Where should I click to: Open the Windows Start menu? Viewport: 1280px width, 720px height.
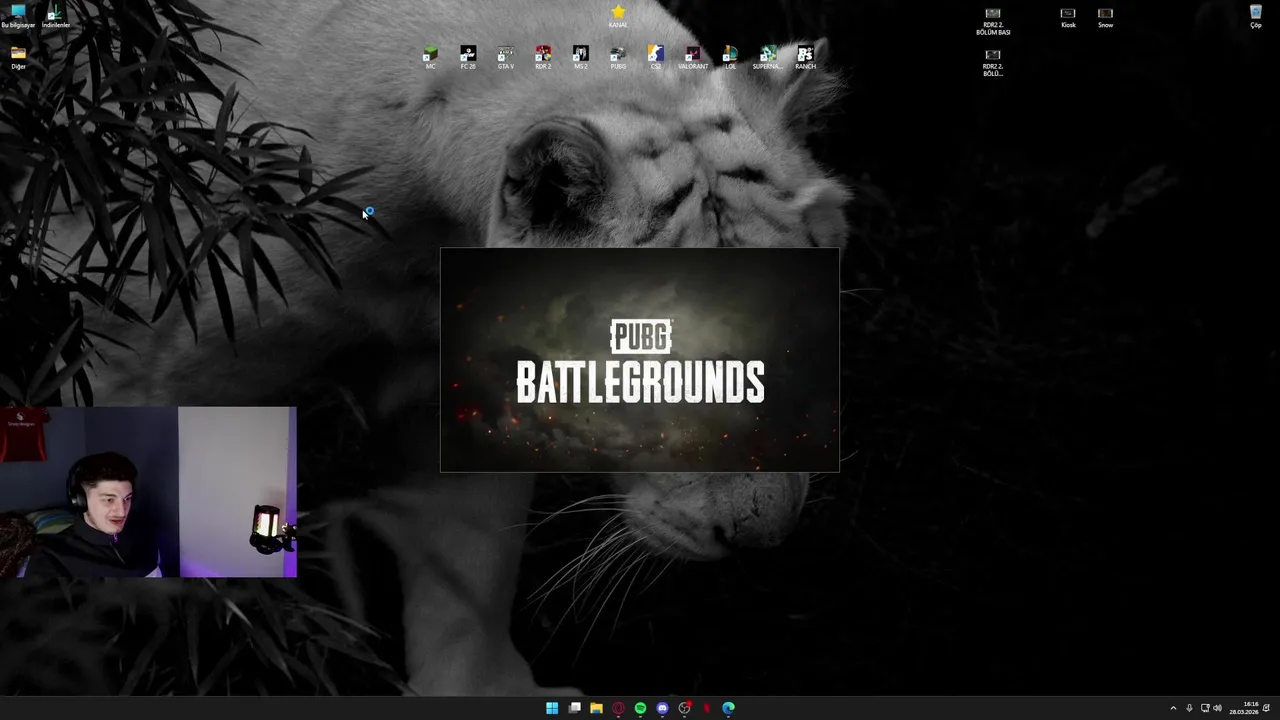pyautogui.click(x=552, y=708)
